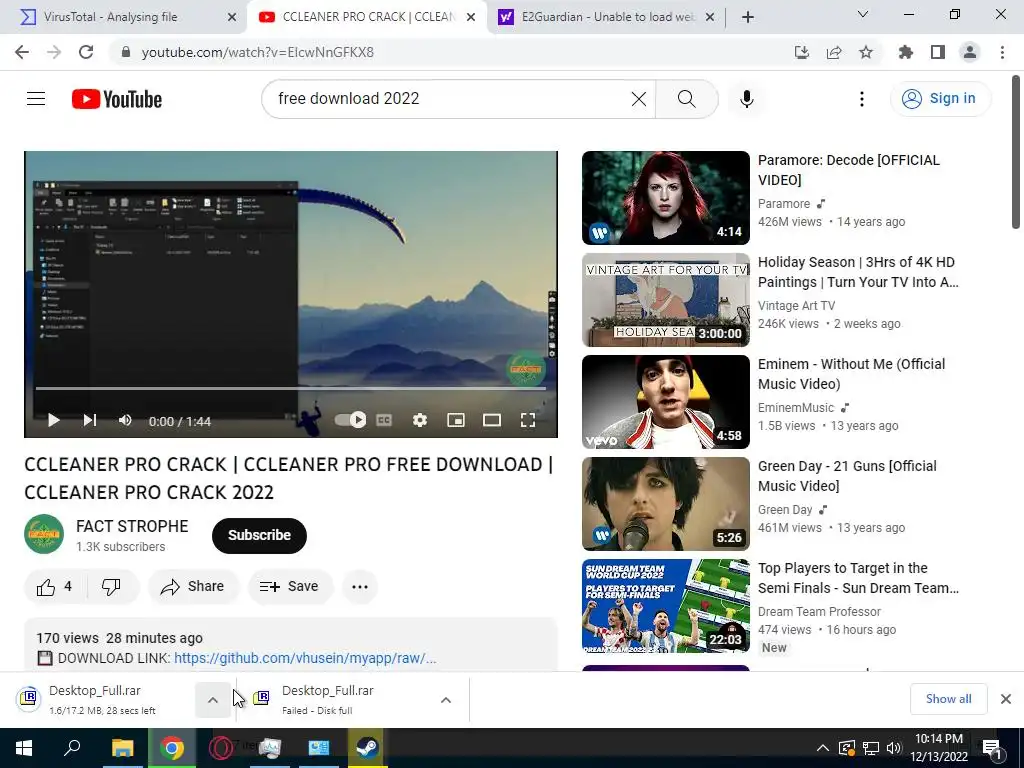
Task: Start voice search with the microphone
Action: click(x=747, y=99)
